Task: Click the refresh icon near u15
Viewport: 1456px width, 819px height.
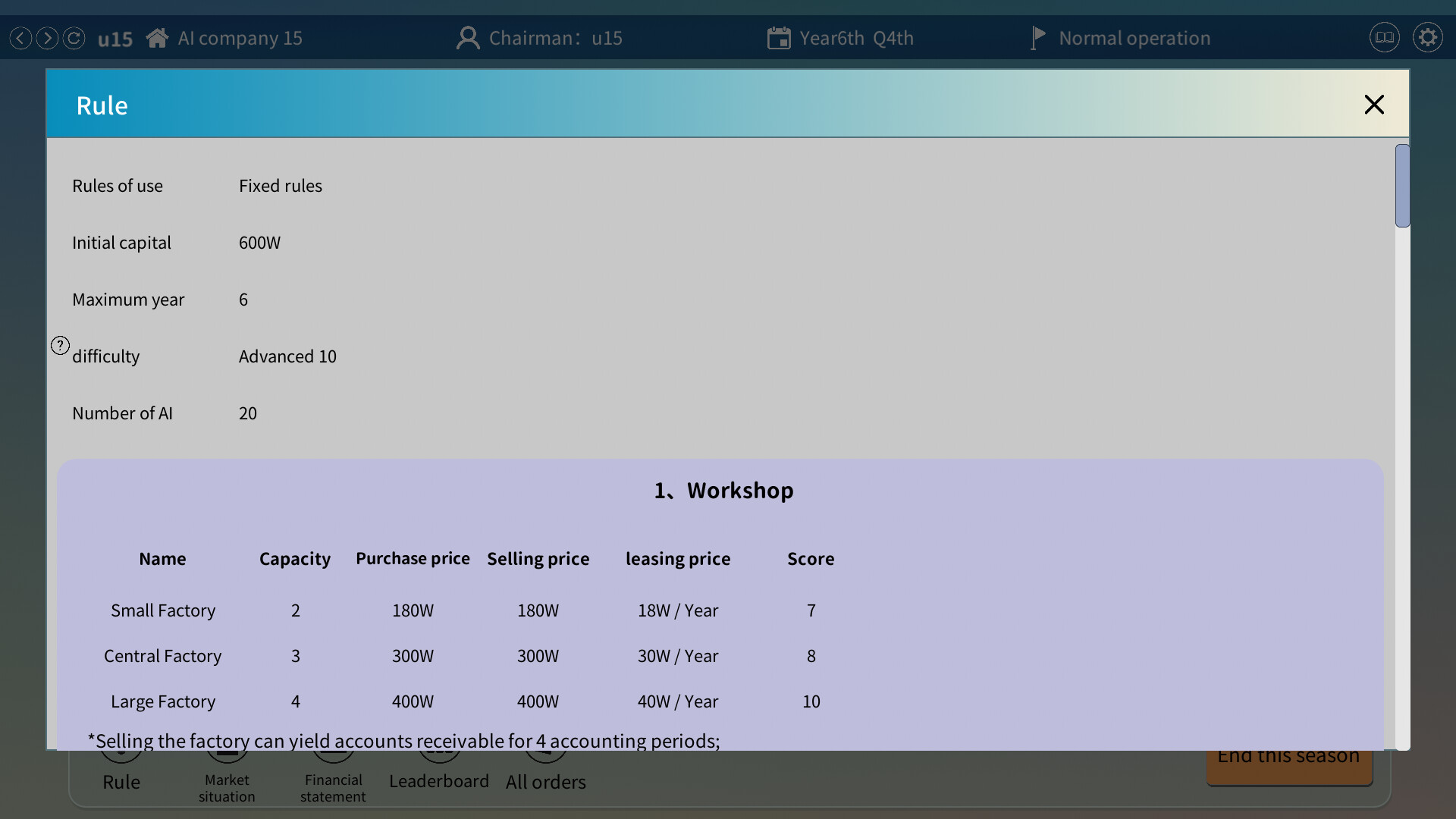Action: [74, 38]
